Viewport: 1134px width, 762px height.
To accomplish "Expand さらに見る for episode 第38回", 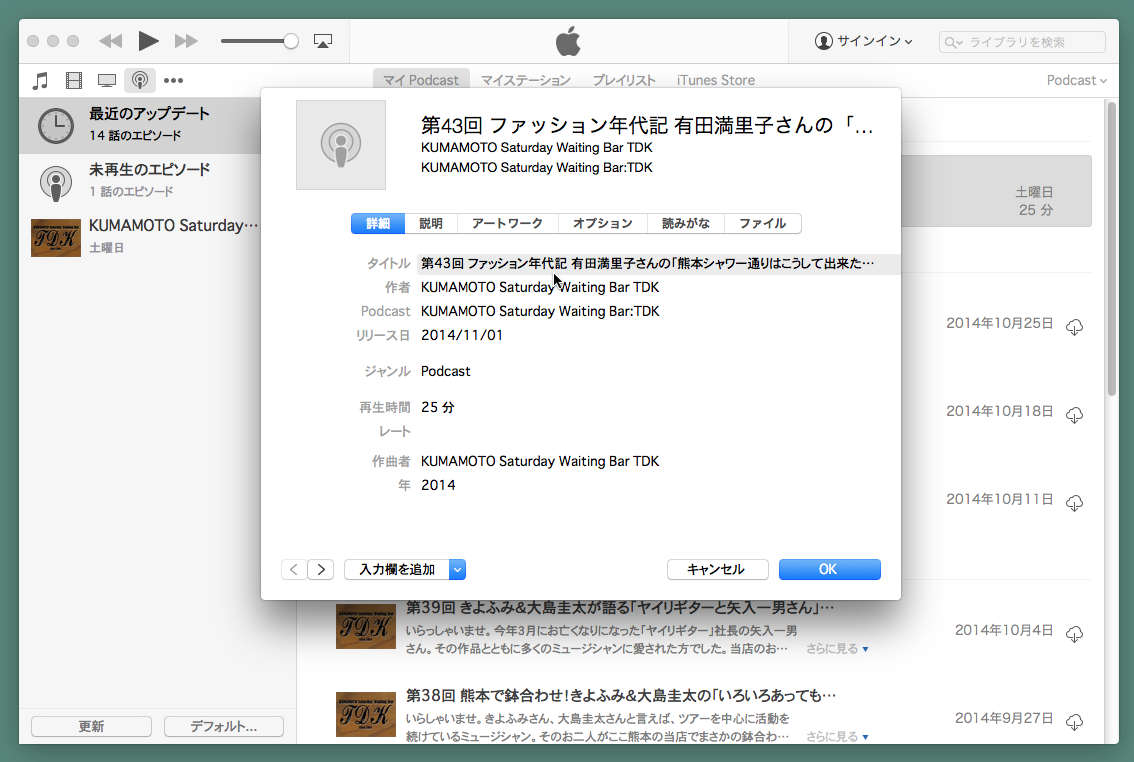I will tap(837, 736).
